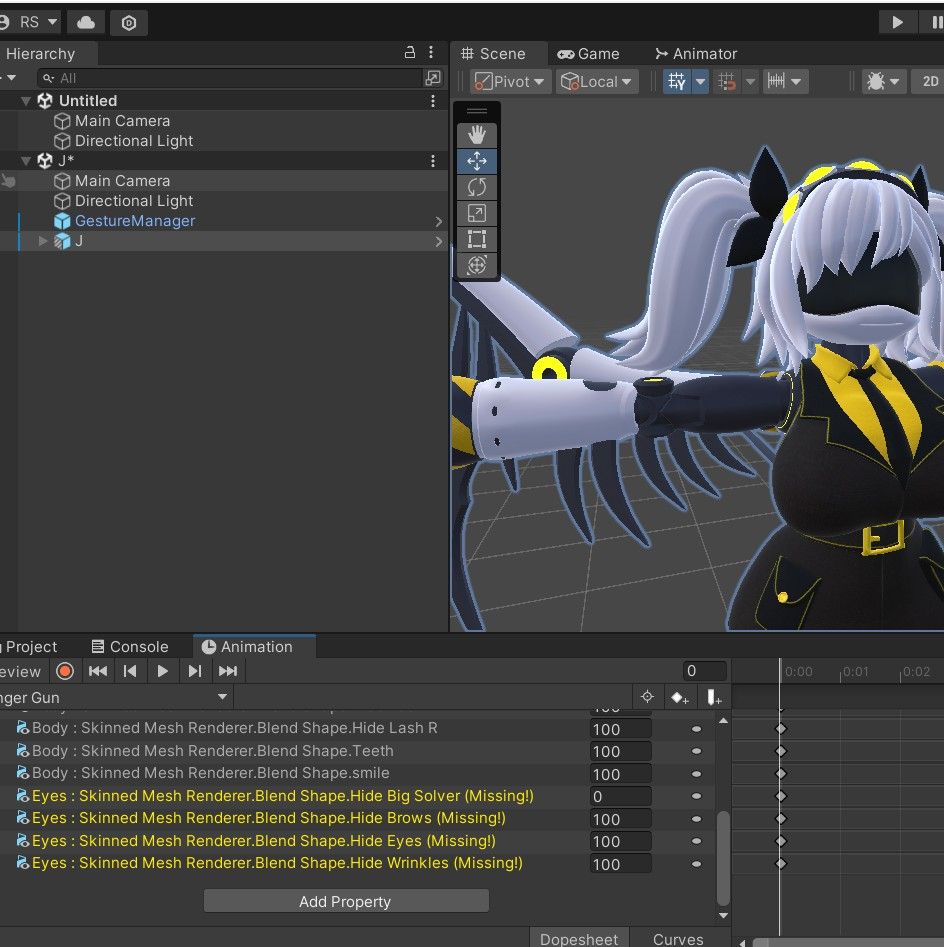This screenshot has width=944, height=947.
Task: Open the cloud services icon
Action: point(86,23)
